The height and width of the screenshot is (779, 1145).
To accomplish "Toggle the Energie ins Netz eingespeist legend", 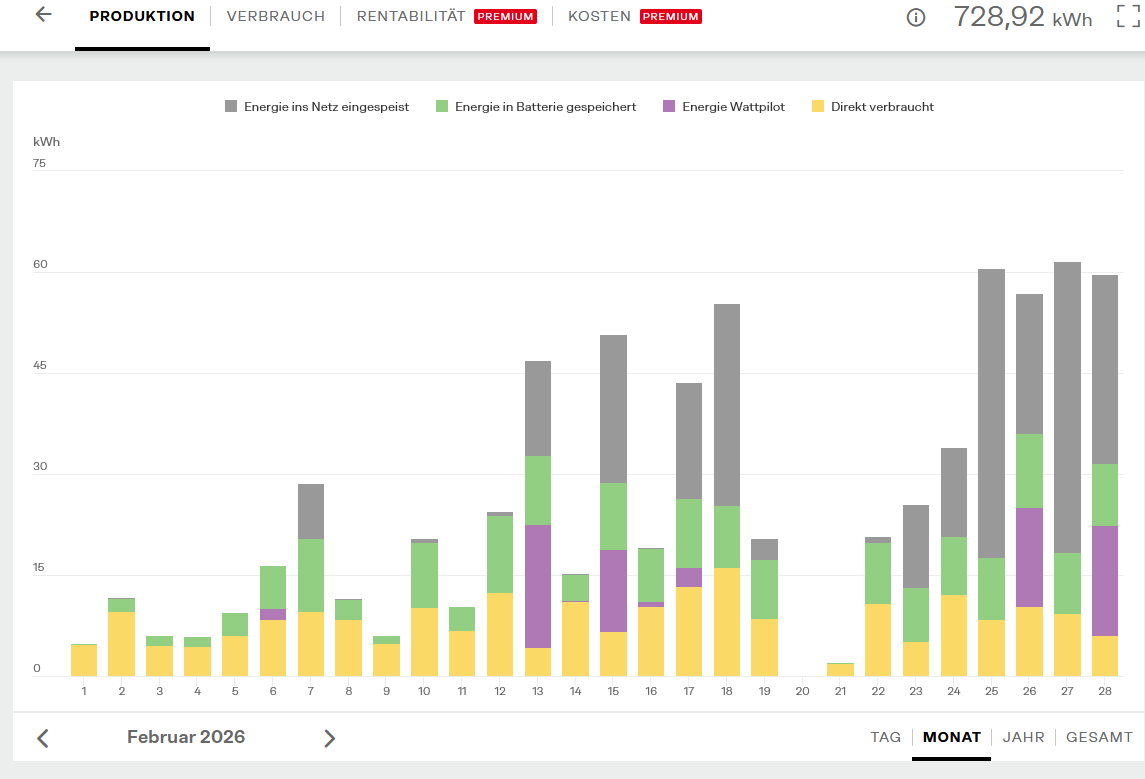I will point(317,107).
